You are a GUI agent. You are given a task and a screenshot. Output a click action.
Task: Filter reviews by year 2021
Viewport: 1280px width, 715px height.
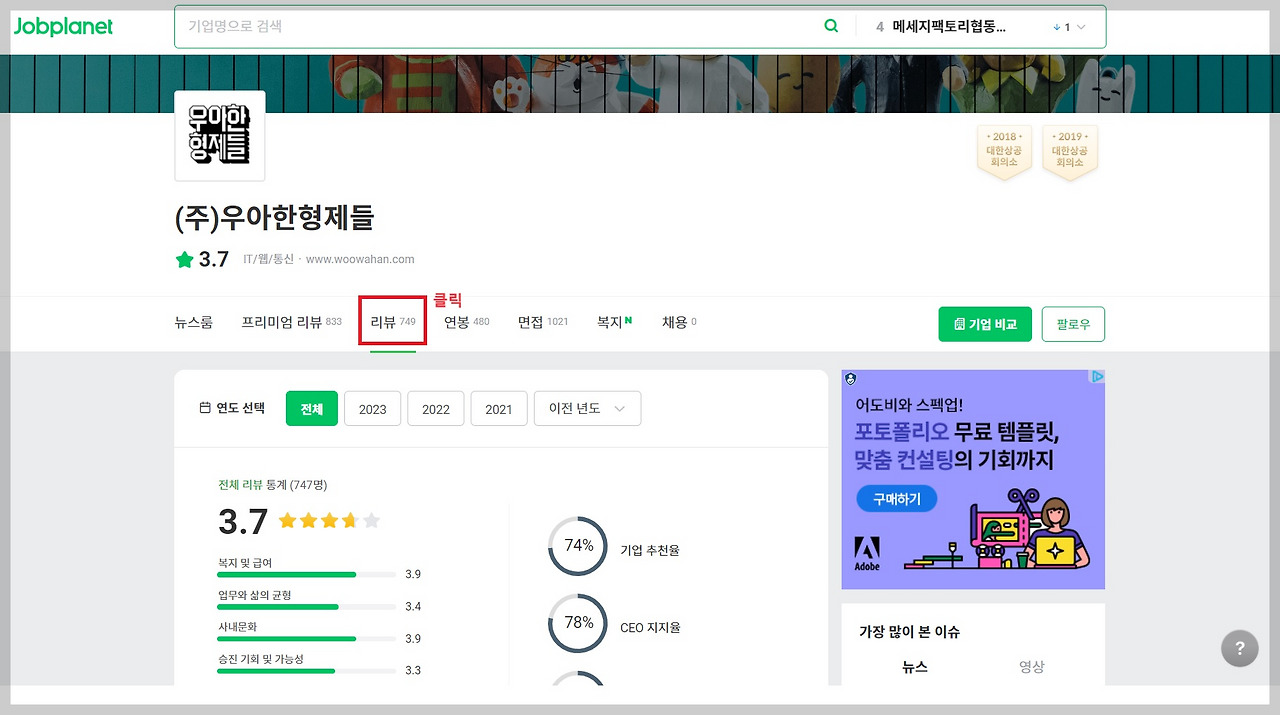click(499, 409)
